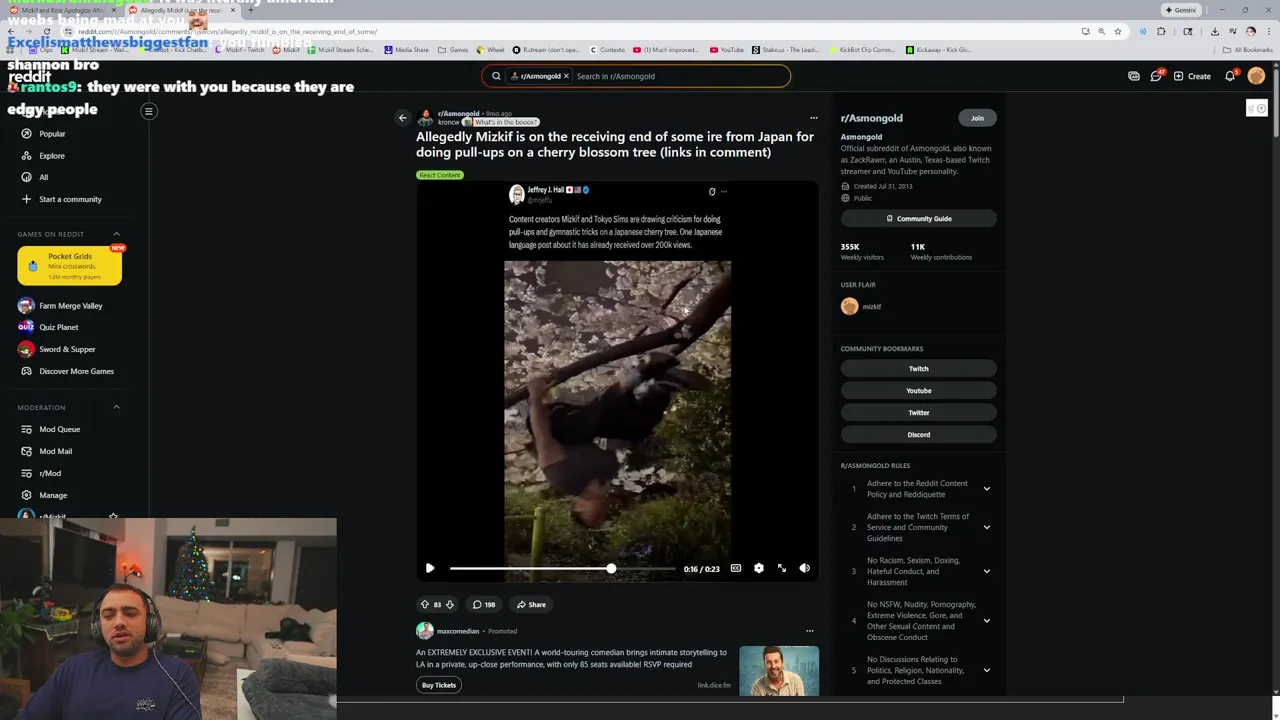The image size is (1280, 720).
Task: Open the Twitter community bookmark
Action: tap(918, 412)
